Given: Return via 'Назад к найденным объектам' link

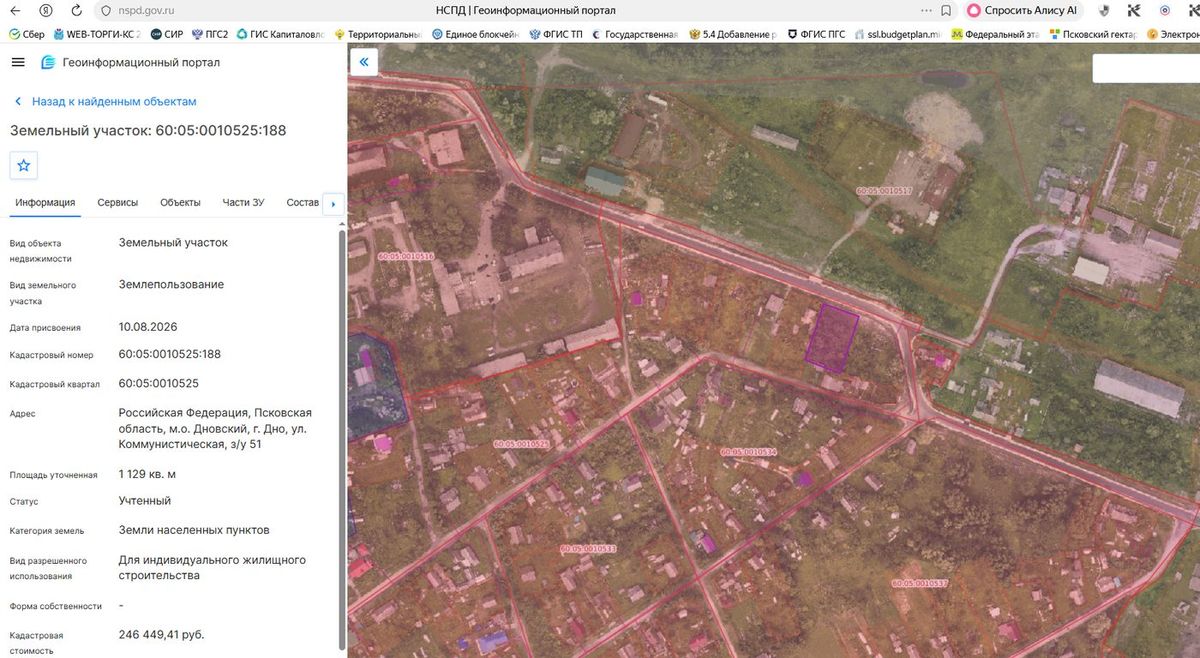Looking at the screenshot, I should coord(105,101).
